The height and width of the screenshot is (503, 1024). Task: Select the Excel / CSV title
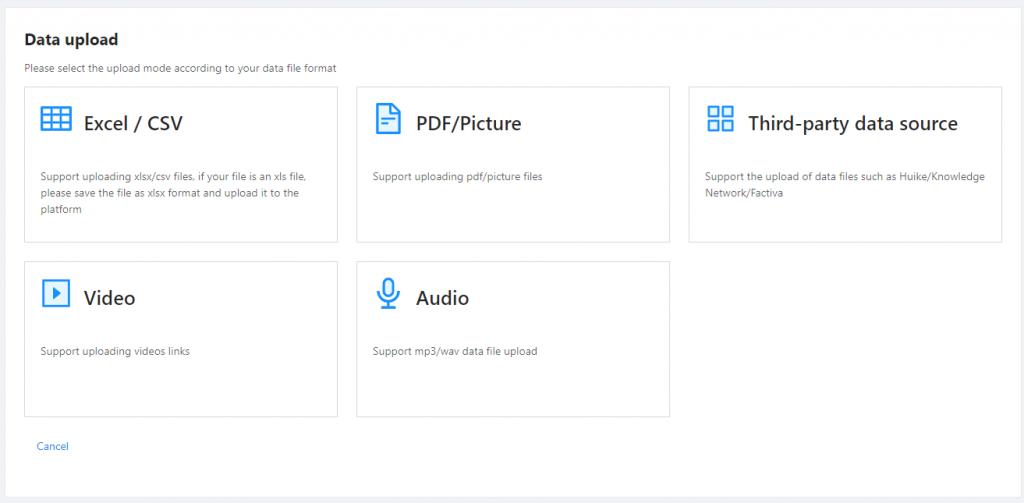[x=133, y=124]
